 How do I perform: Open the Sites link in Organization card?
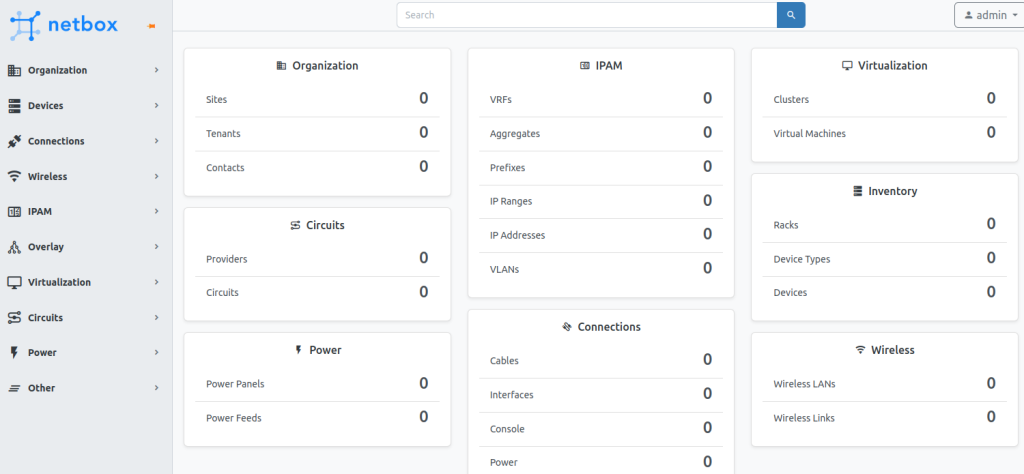pyautogui.click(x=216, y=100)
